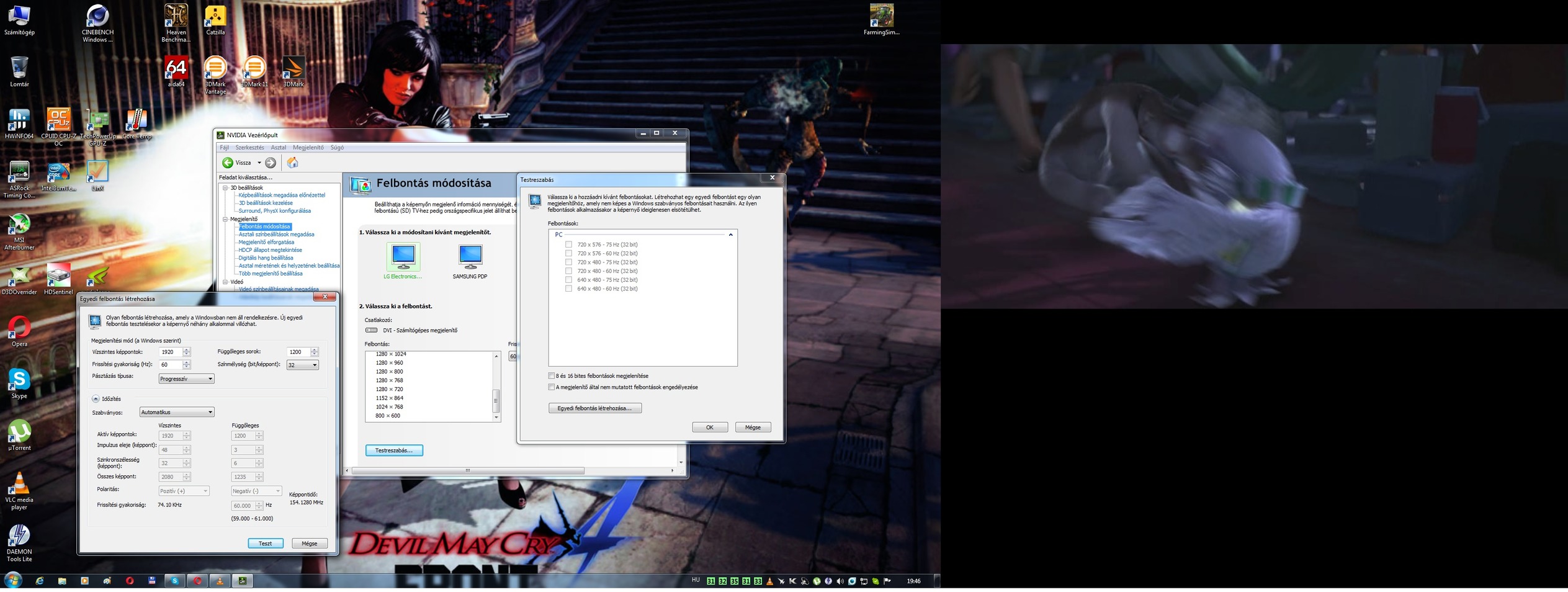Open the Szabványos Automatikus dropdown
This screenshot has width=1568, height=592.
click(x=177, y=412)
